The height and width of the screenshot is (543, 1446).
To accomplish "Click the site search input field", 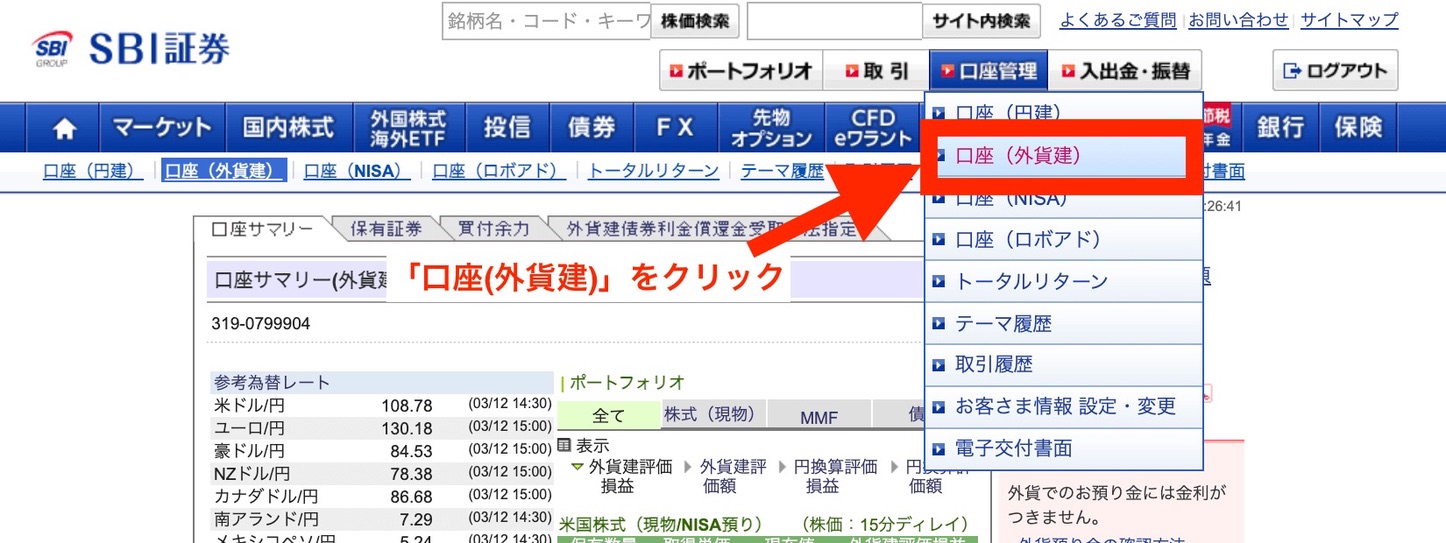I will 834,21.
